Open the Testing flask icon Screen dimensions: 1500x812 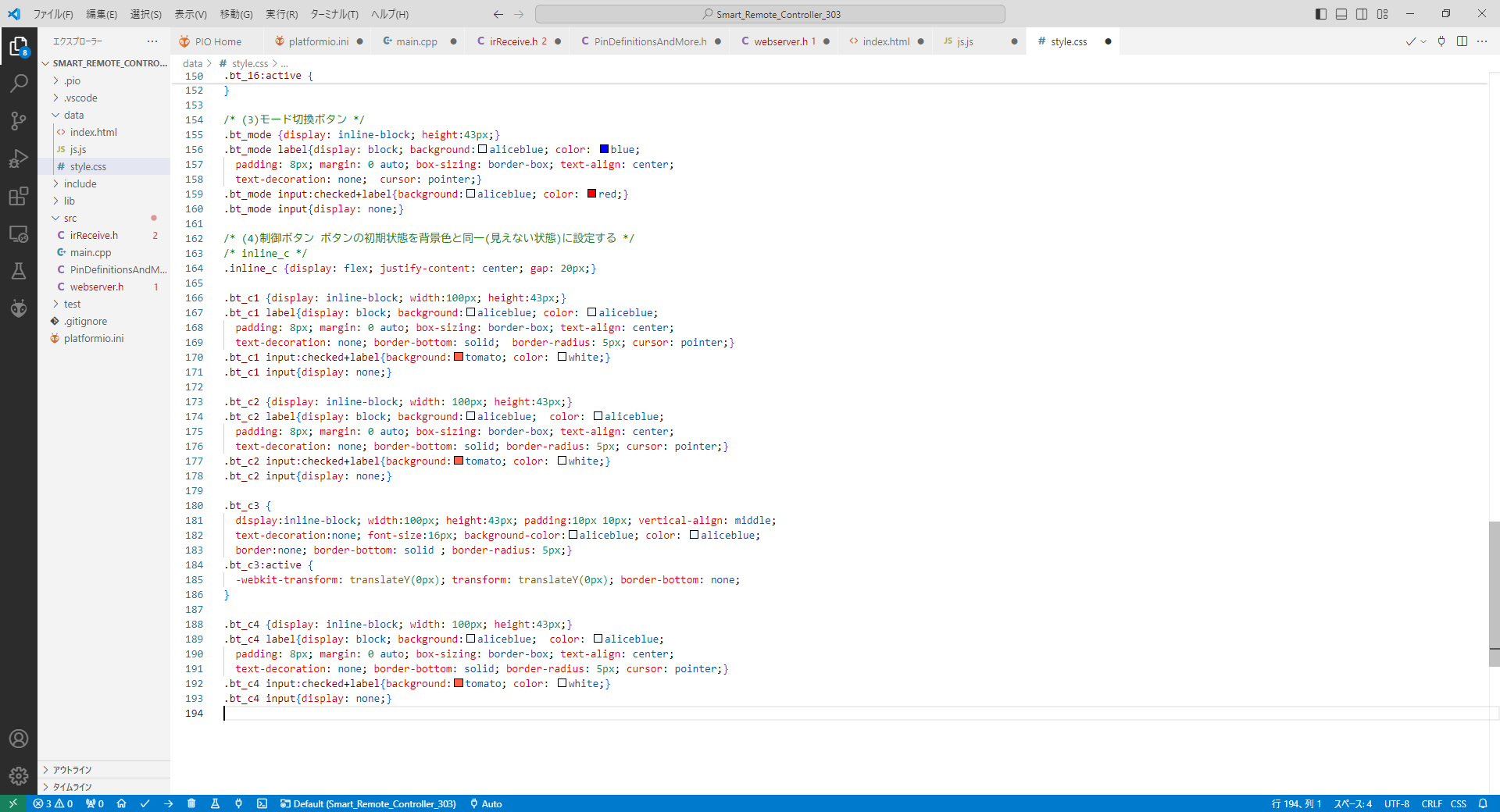click(19, 271)
